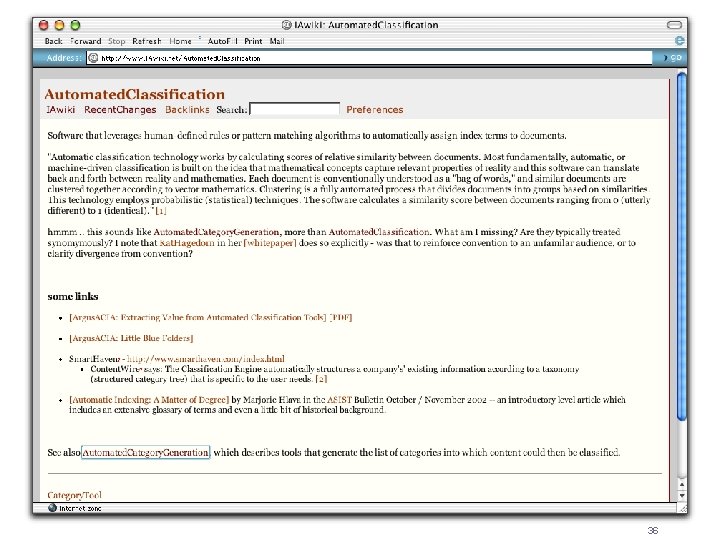Click the 'Internet zone' status bar text
720x540 pixels.
[80, 508]
